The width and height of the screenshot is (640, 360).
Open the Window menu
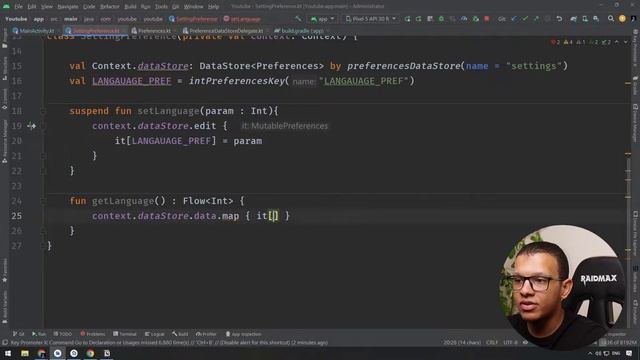coord(193,7)
